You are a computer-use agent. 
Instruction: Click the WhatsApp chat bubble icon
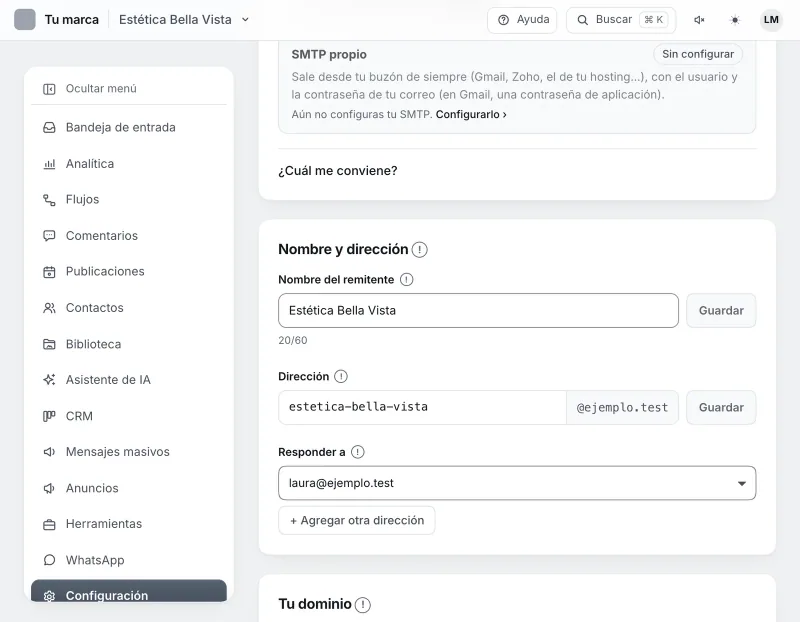49,560
